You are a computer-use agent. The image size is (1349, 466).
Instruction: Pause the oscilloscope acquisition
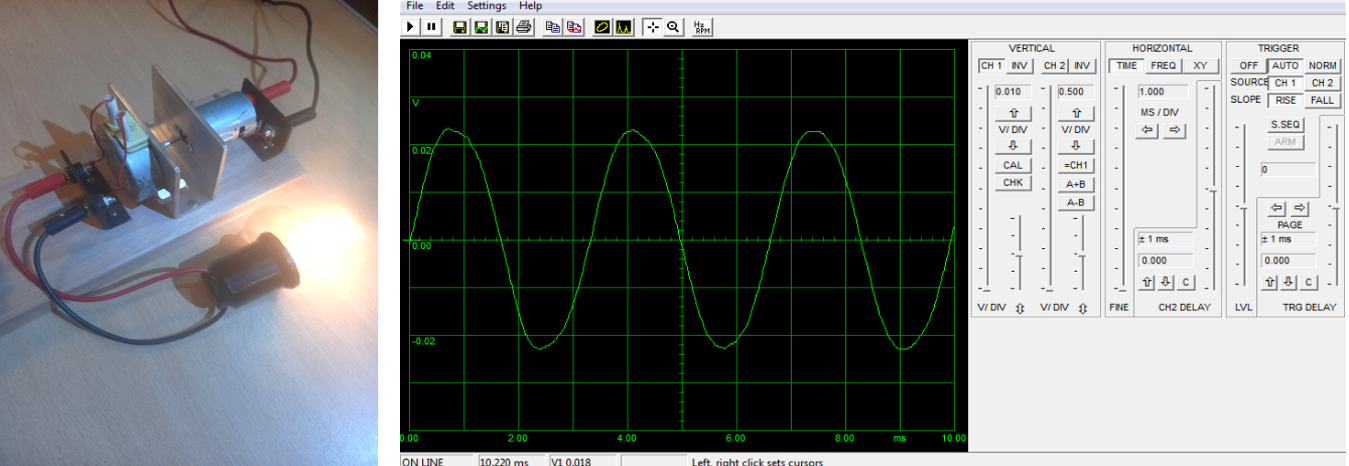click(x=431, y=27)
